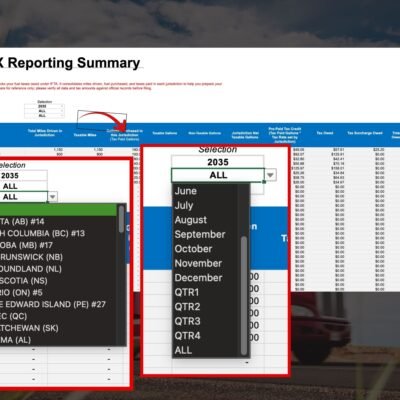The image size is (400, 400).
Task: Pick Manitoba (MB) #17 from the list
Action: (x=26, y=245)
